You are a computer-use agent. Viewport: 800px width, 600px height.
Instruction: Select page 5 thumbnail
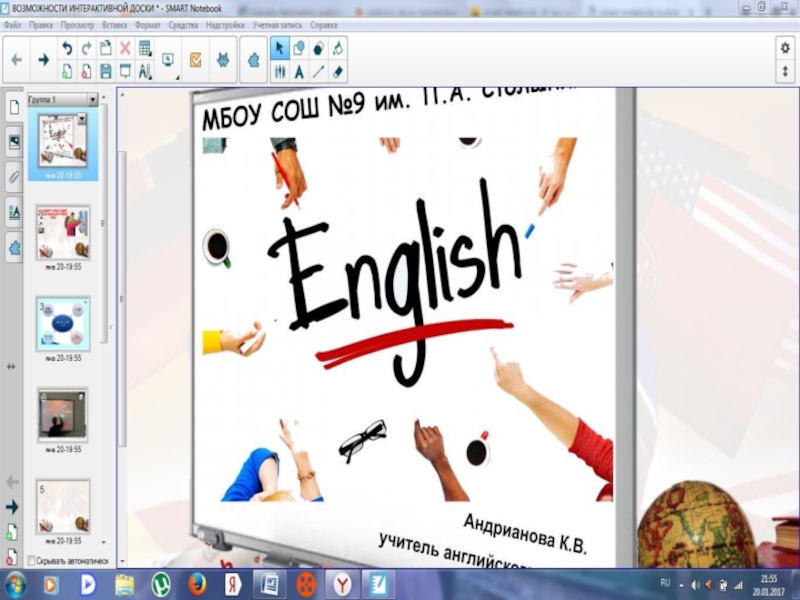(x=63, y=506)
